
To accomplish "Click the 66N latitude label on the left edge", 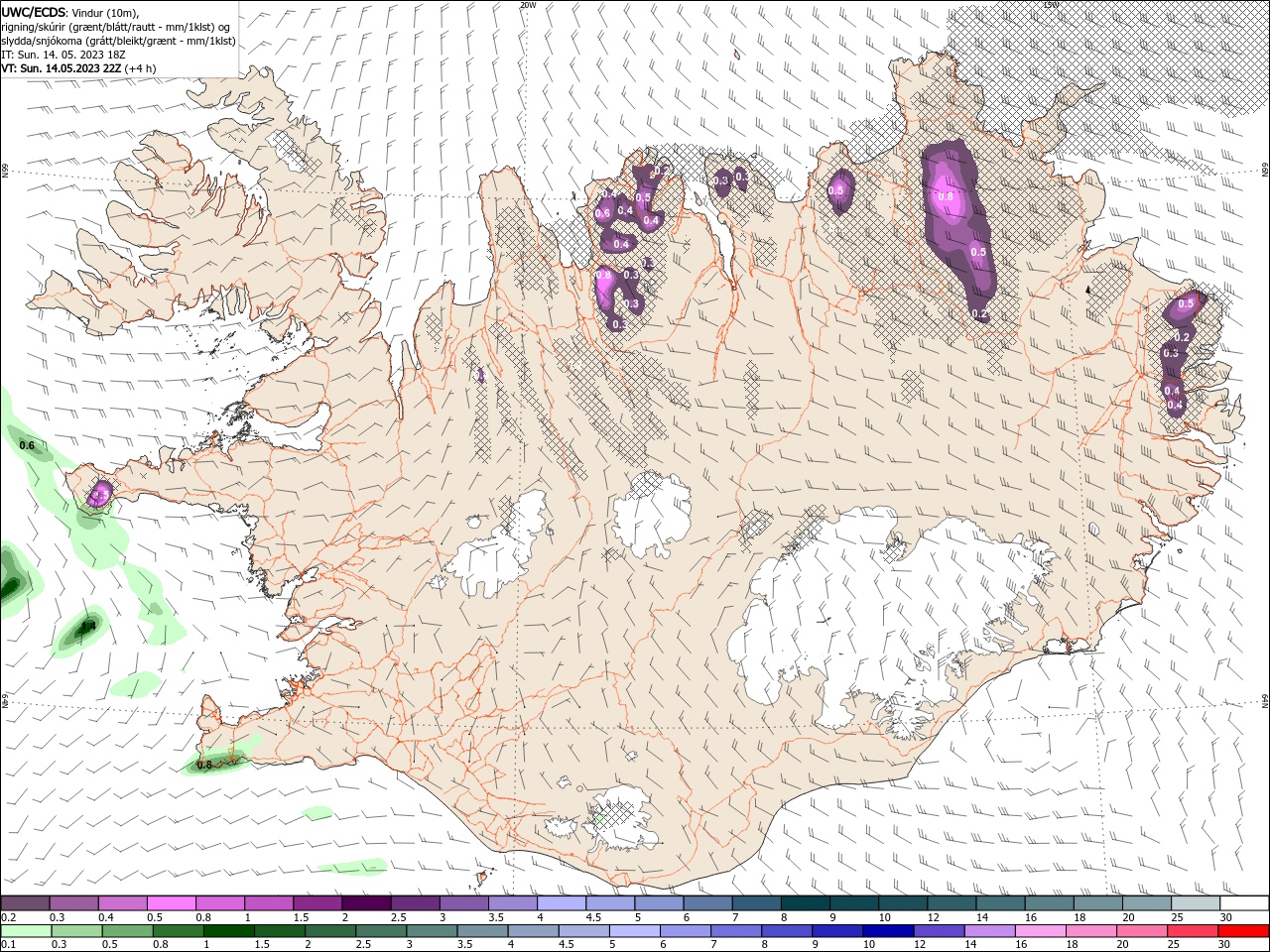I will (x=5, y=172).
